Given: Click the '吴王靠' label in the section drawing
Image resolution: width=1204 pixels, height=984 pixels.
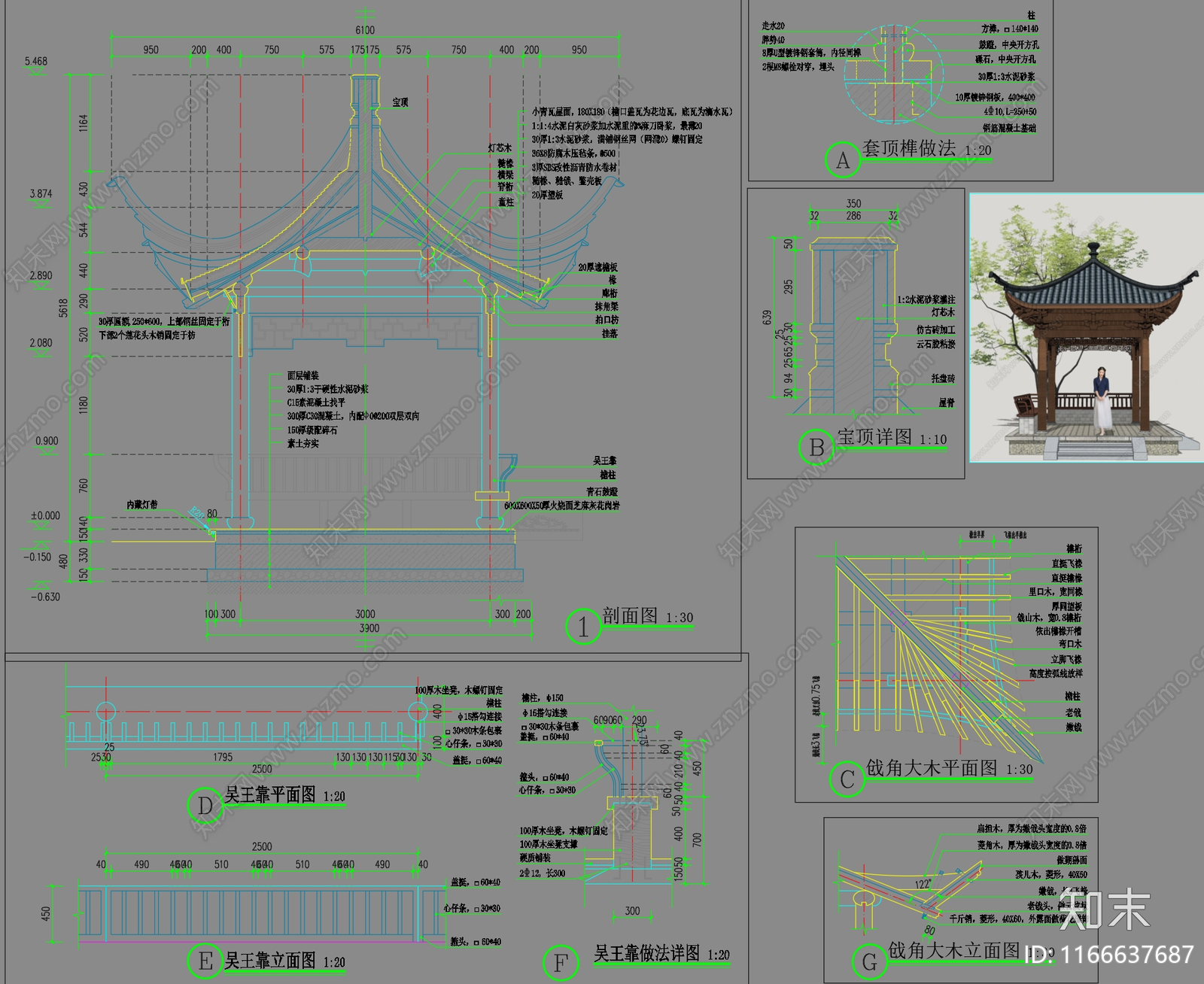Looking at the screenshot, I should pos(604,460).
